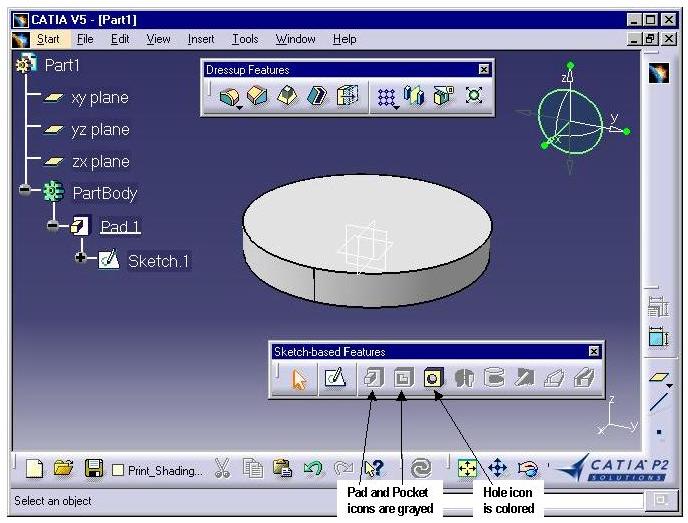Open the Insert menu

(201, 39)
